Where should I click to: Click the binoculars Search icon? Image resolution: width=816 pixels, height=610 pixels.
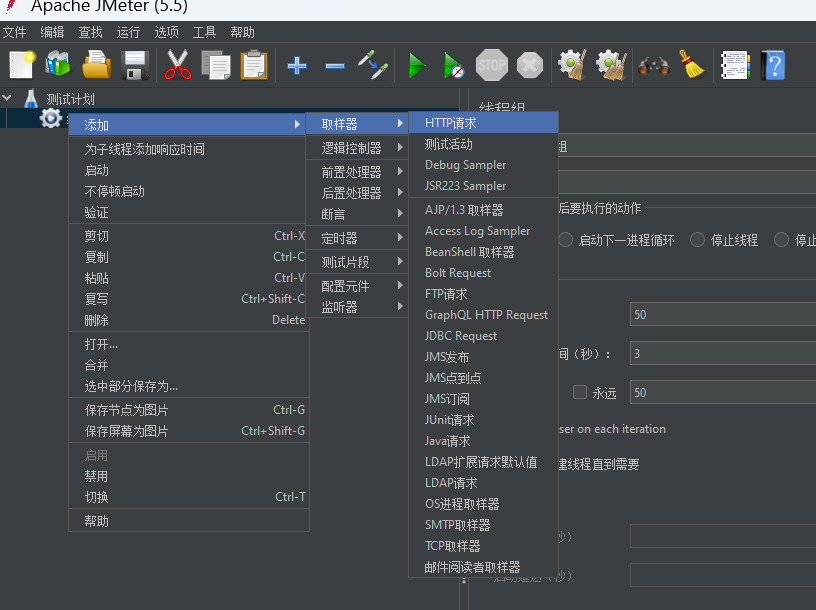(x=653, y=66)
